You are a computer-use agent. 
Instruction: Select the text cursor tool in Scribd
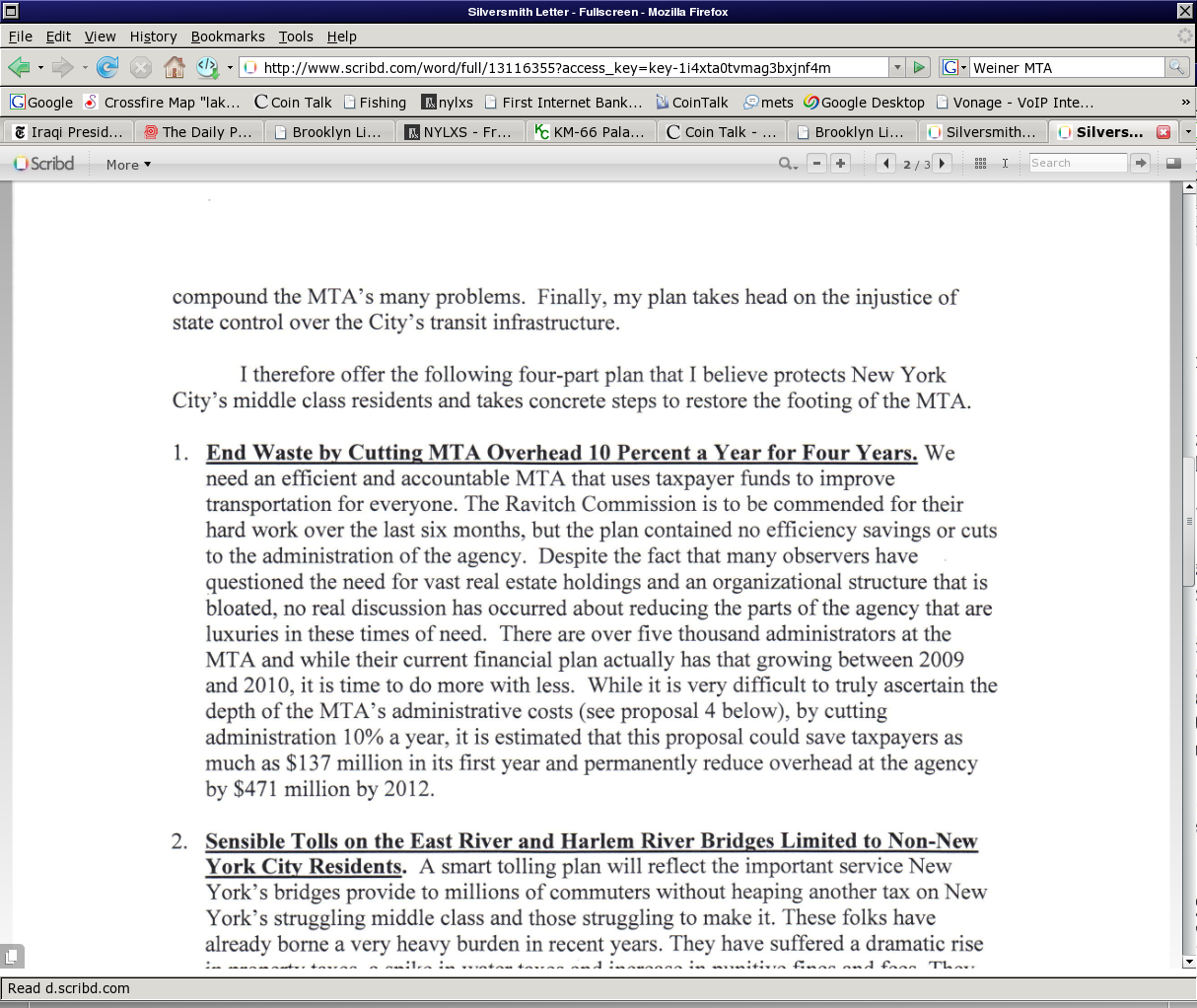(1005, 164)
